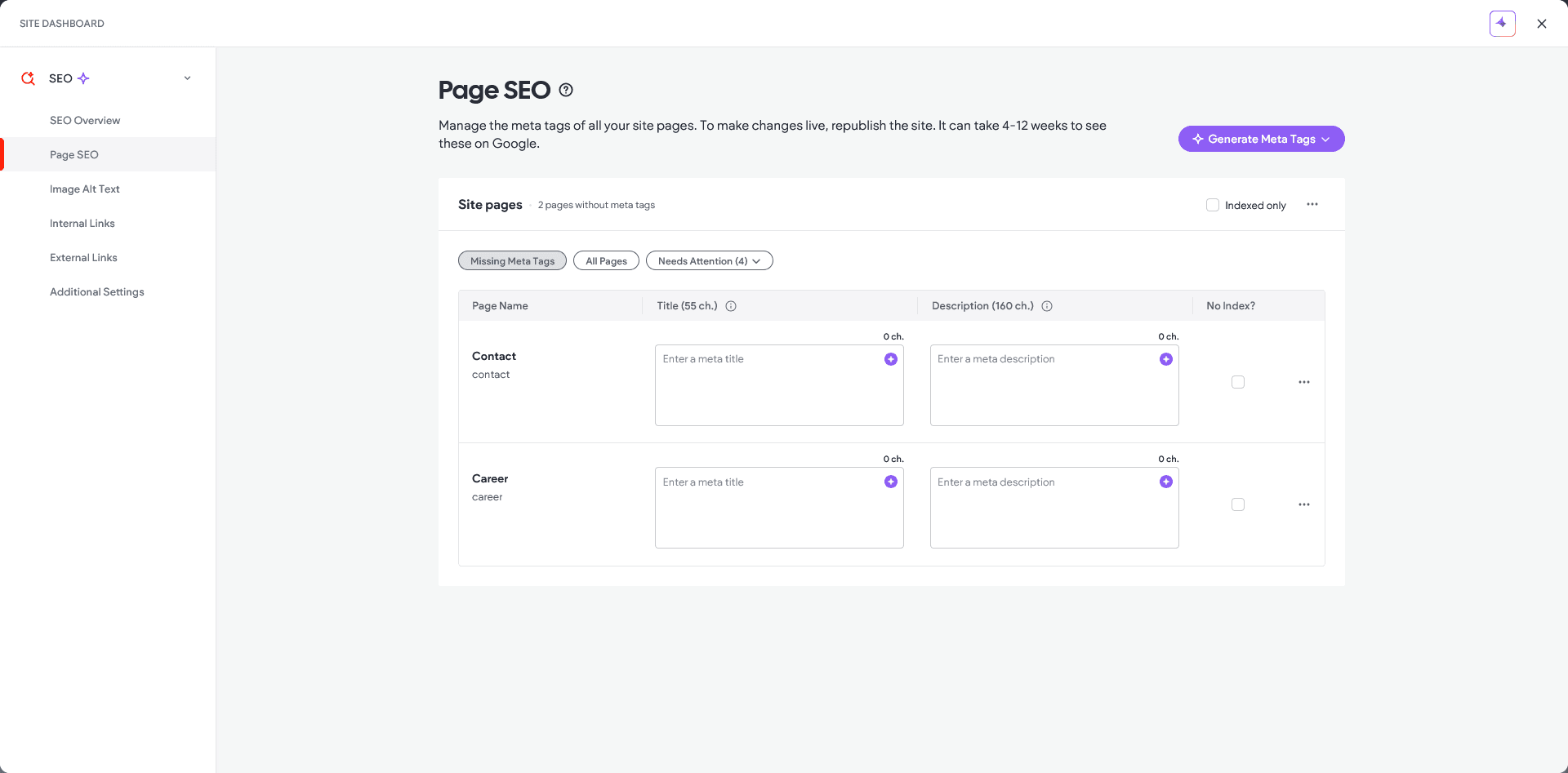Select the All Pages filter

(606, 261)
